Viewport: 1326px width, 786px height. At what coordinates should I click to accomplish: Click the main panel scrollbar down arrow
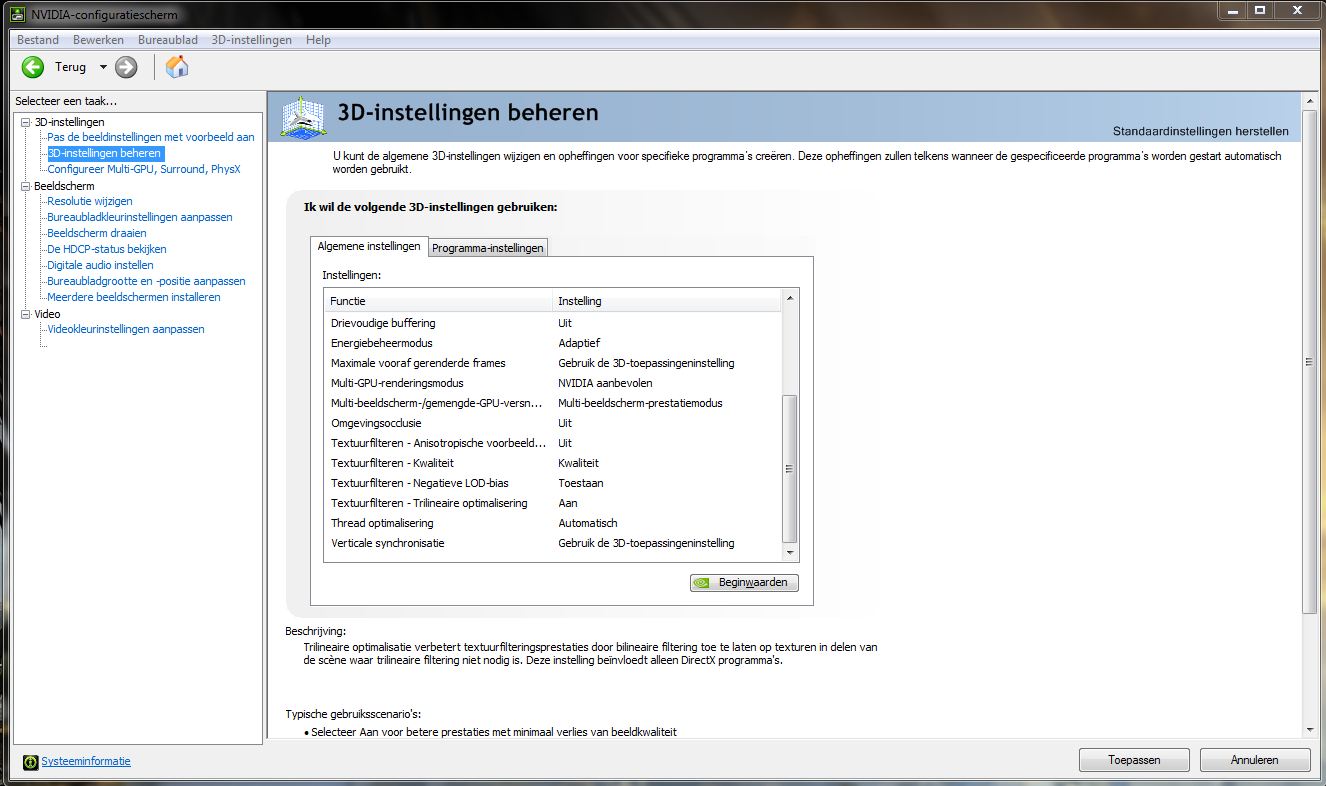pos(1310,731)
